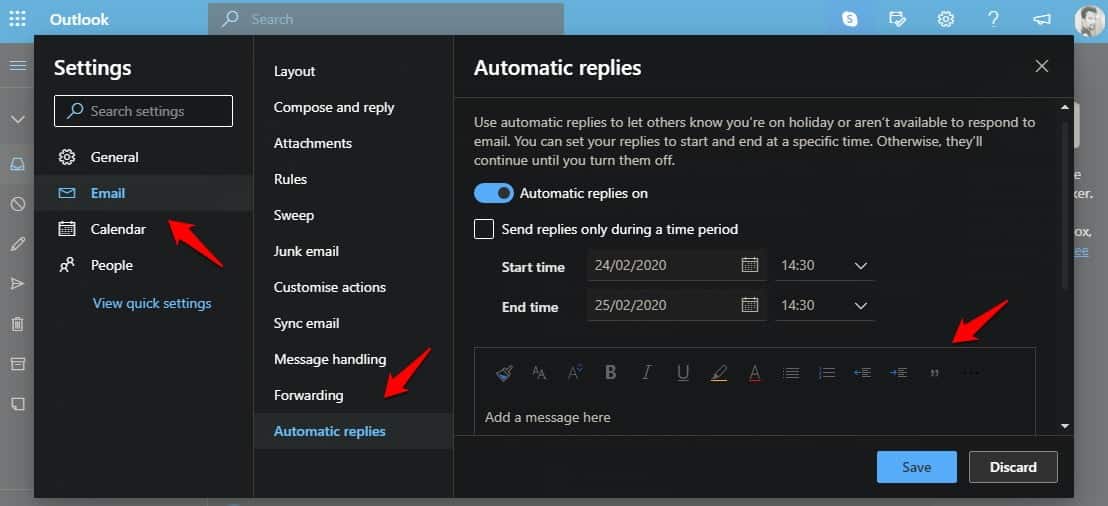This screenshot has width=1108, height=506.
Task: Check Send replies only during a time period
Action: (x=484, y=229)
